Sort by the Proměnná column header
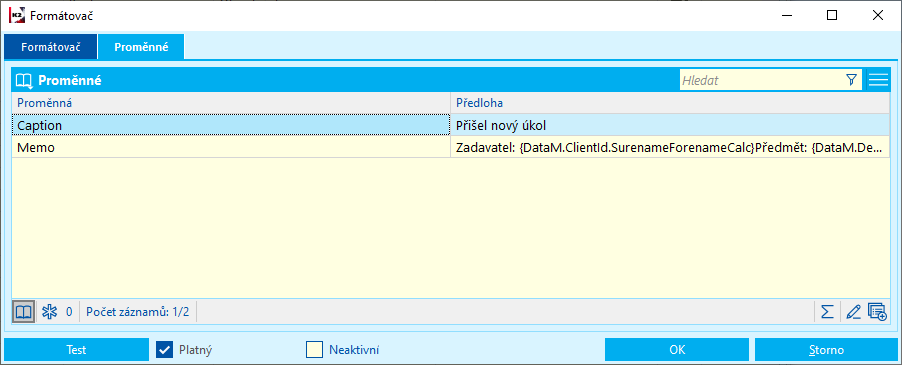 pyautogui.click(x=231, y=103)
